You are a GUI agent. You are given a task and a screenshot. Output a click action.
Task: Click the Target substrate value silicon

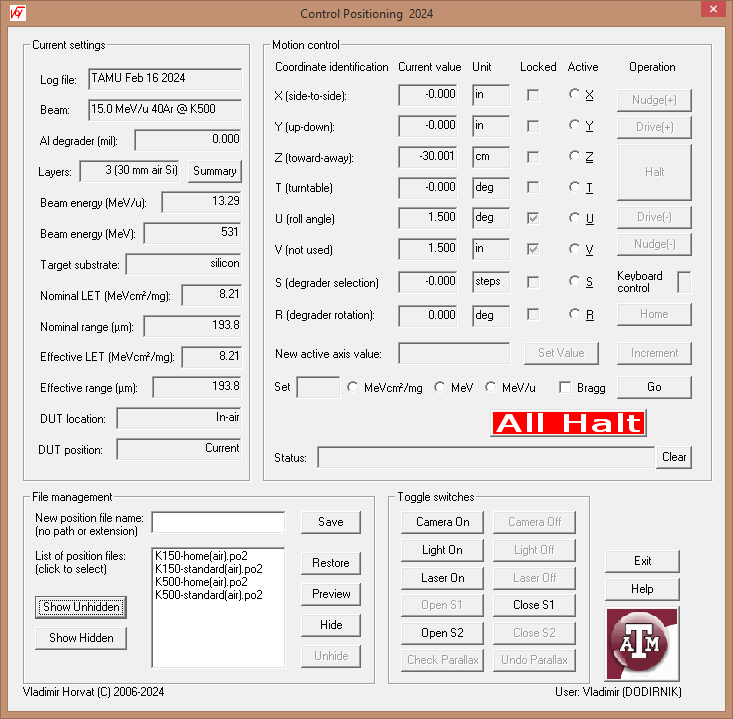[184, 264]
